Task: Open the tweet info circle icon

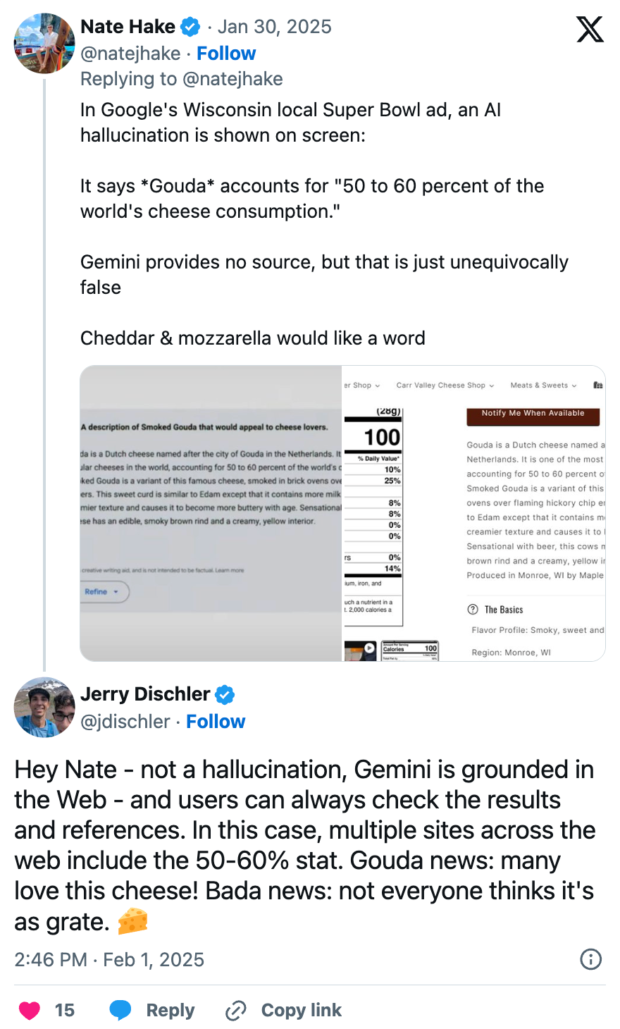Action: tap(590, 959)
